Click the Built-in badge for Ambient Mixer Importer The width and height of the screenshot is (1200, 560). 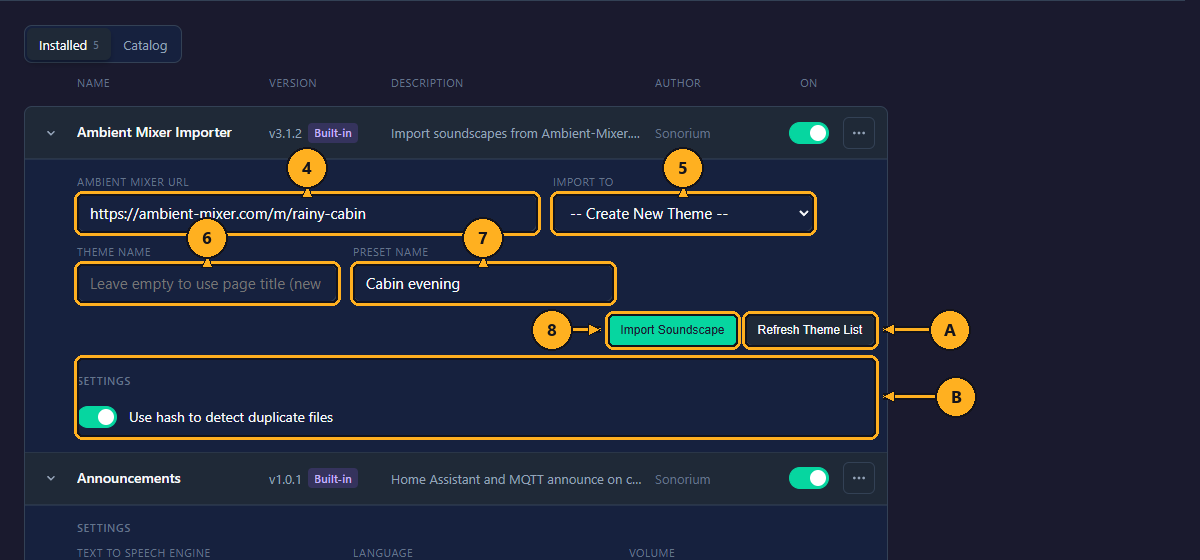click(x=332, y=133)
